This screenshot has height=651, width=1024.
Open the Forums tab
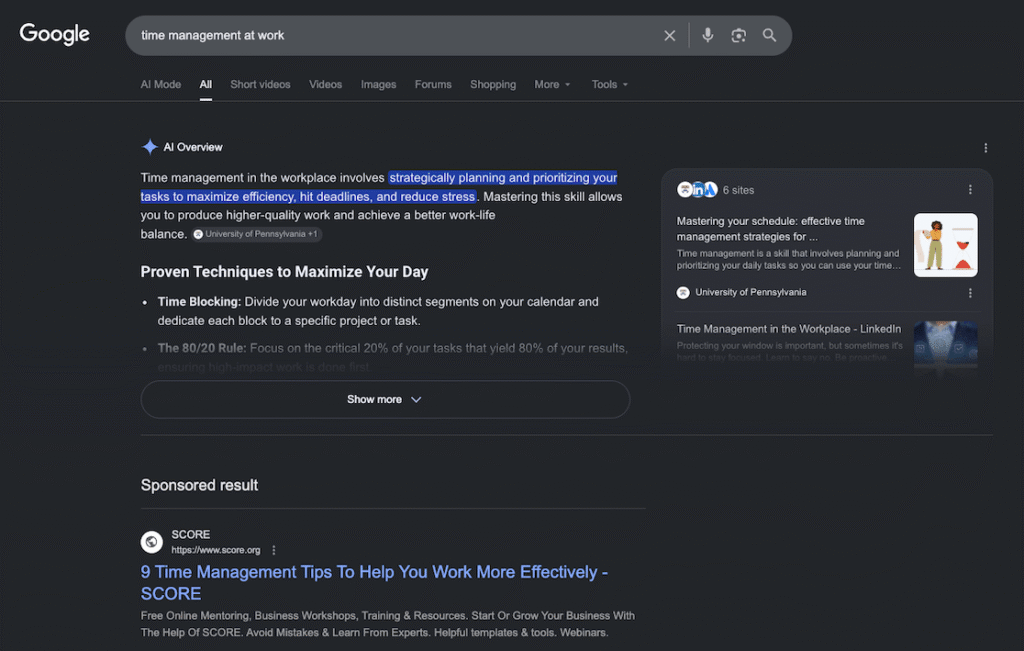coord(433,84)
